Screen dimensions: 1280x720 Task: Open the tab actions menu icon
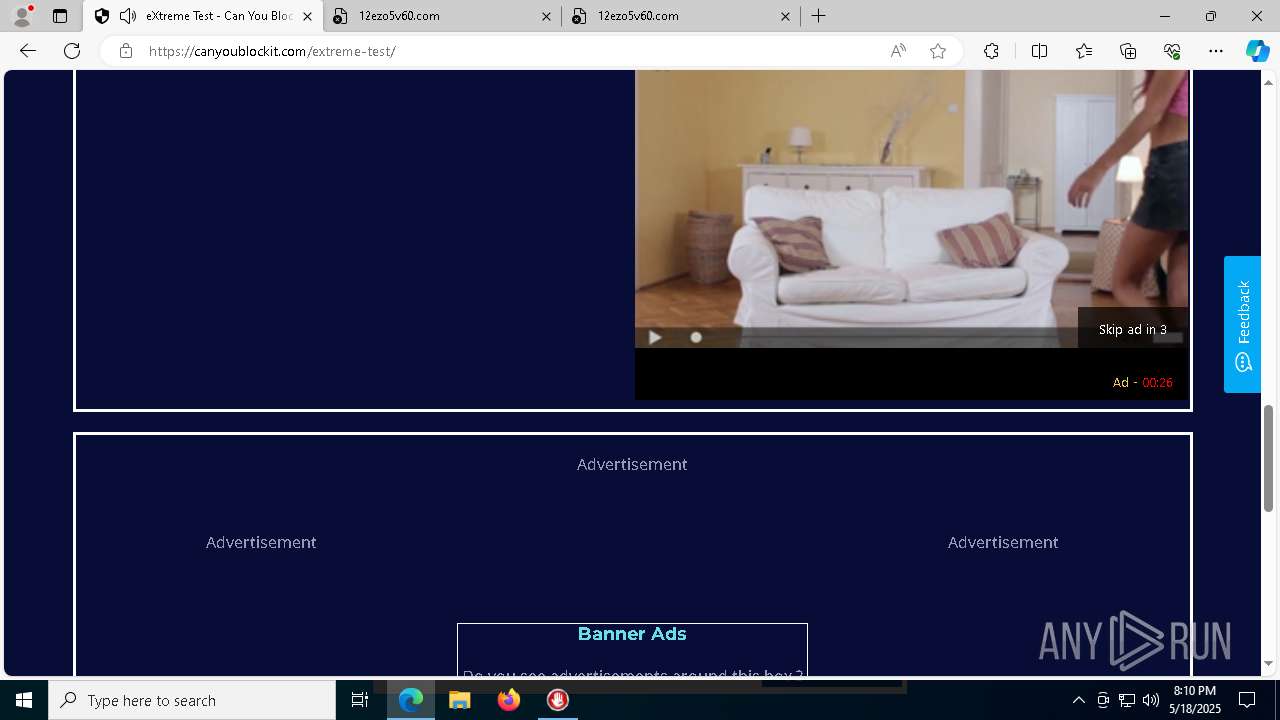pyautogui.click(x=60, y=16)
